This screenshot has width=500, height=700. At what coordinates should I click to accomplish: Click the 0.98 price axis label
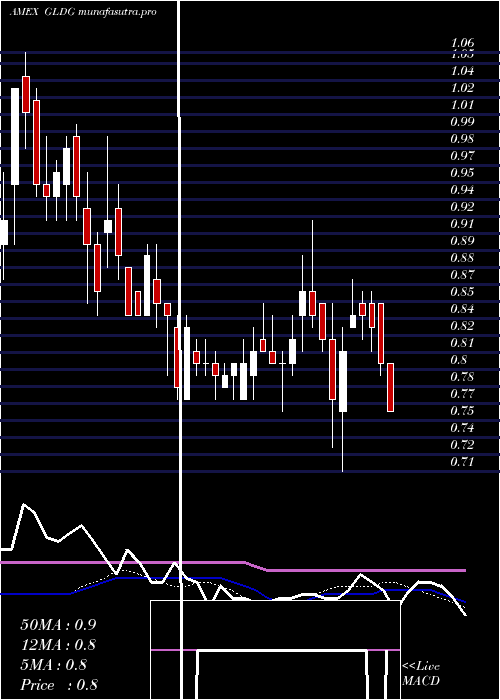click(x=462, y=139)
